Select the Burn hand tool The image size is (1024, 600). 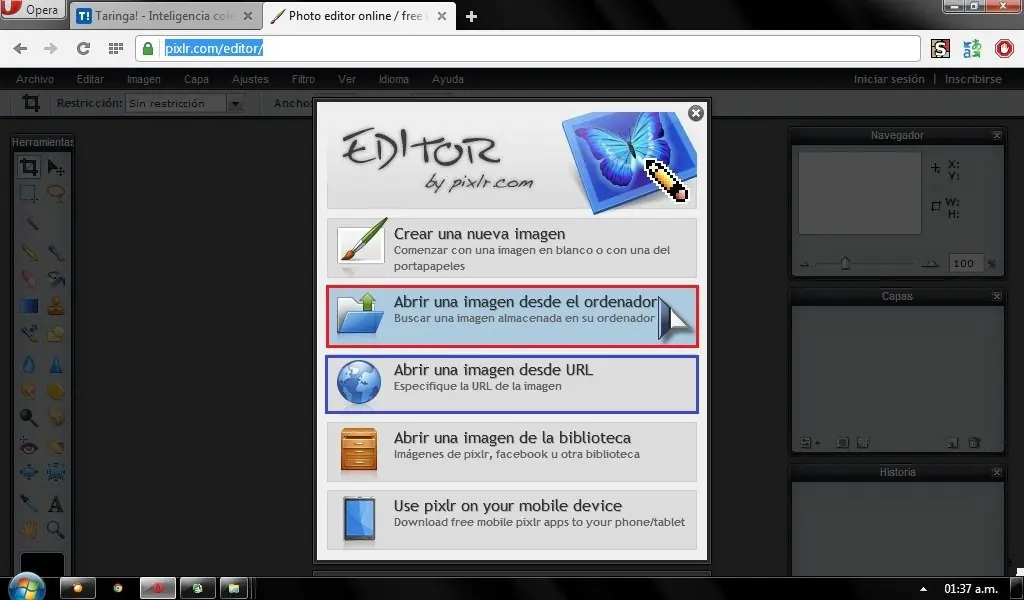click(56, 417)
